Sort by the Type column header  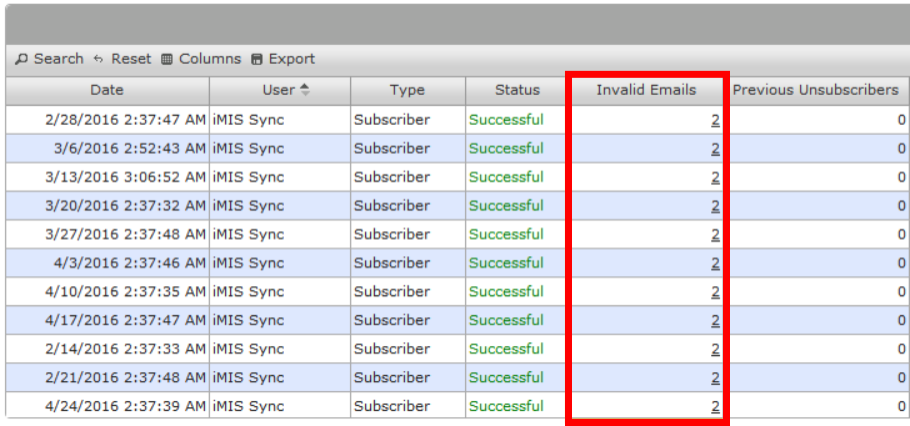coord(407,90)
